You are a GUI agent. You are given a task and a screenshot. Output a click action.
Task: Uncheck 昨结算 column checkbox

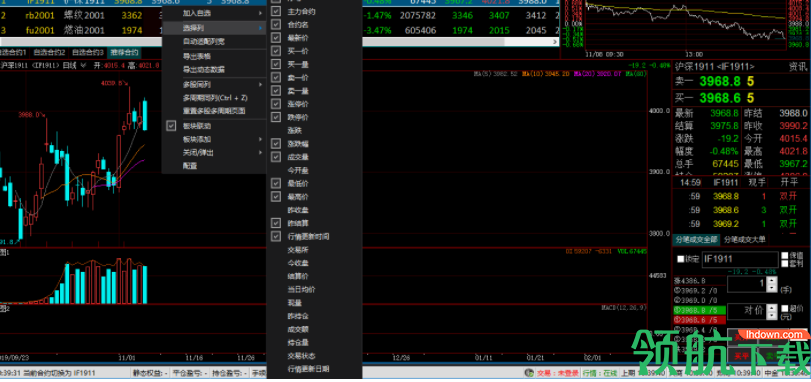276,223
